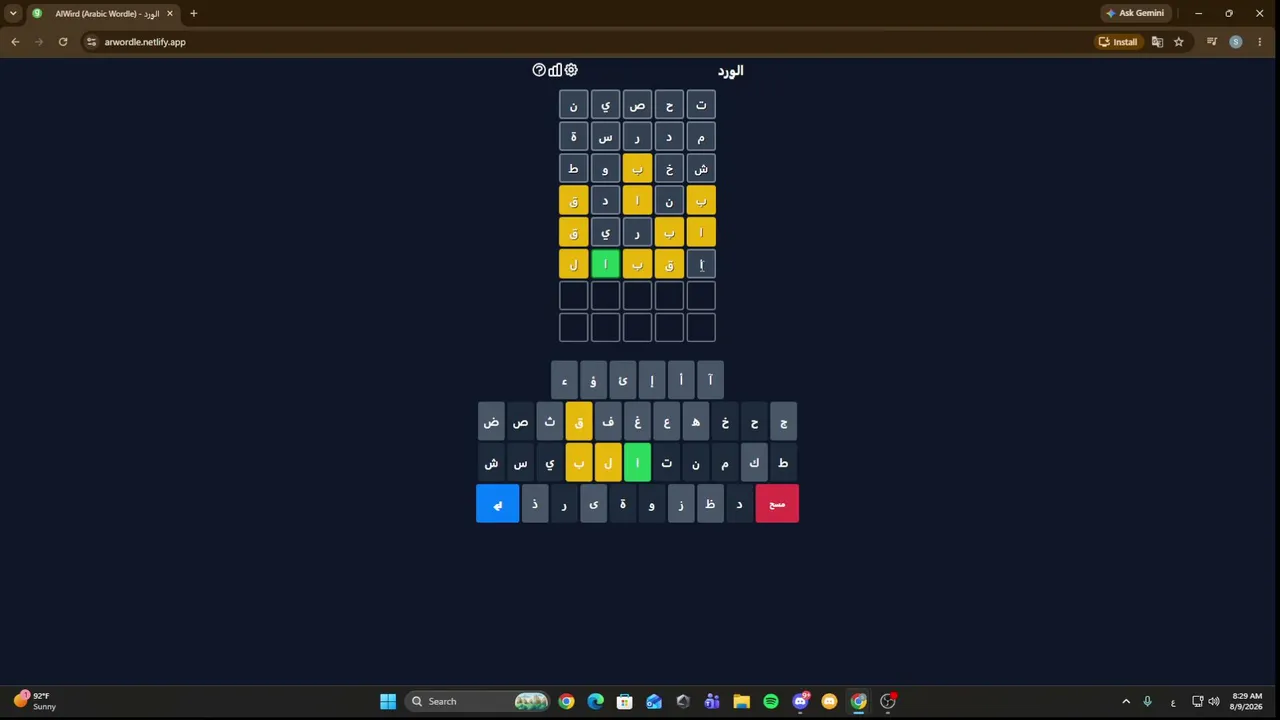Click the Install app button
The width and height of the screenshot is (1280, 720).
(1118, 42)
